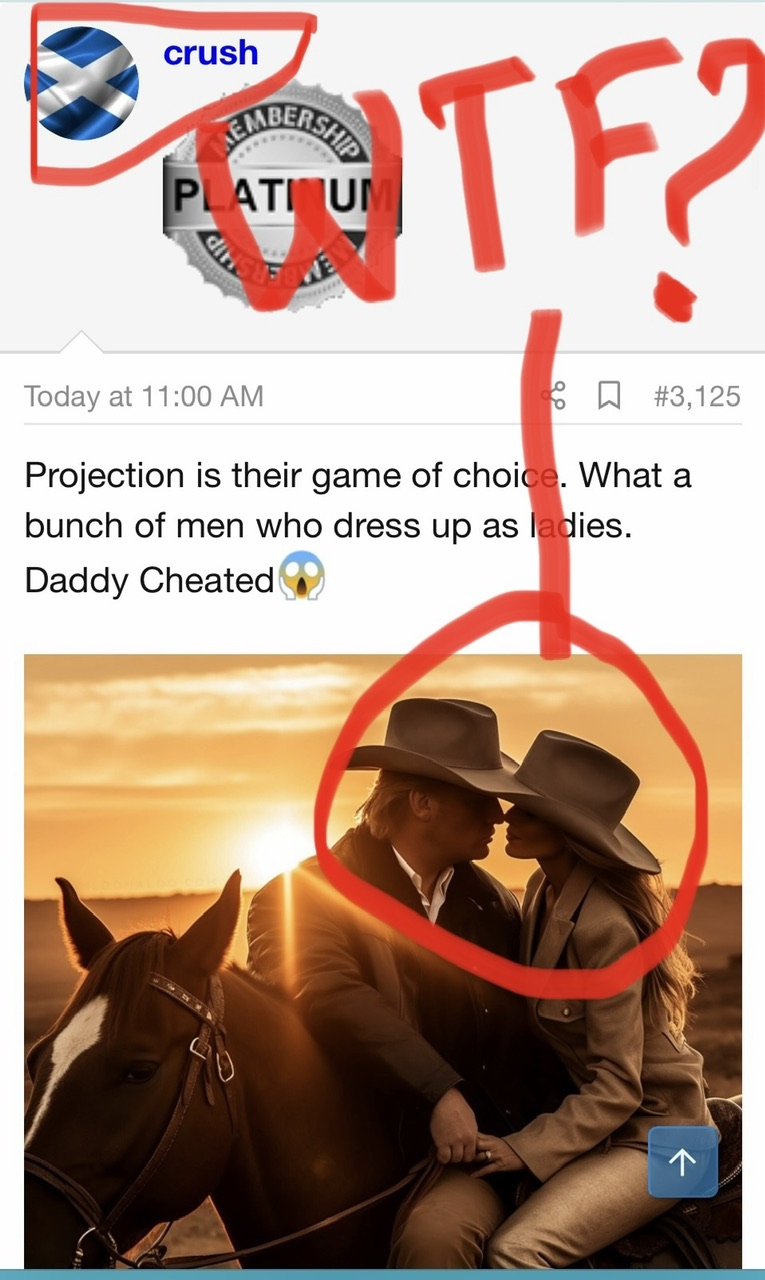This screenshot has height=1280, width=765.
Task: Tap the blue scroll-to-top arrow button
Action: pos(683,1161)
